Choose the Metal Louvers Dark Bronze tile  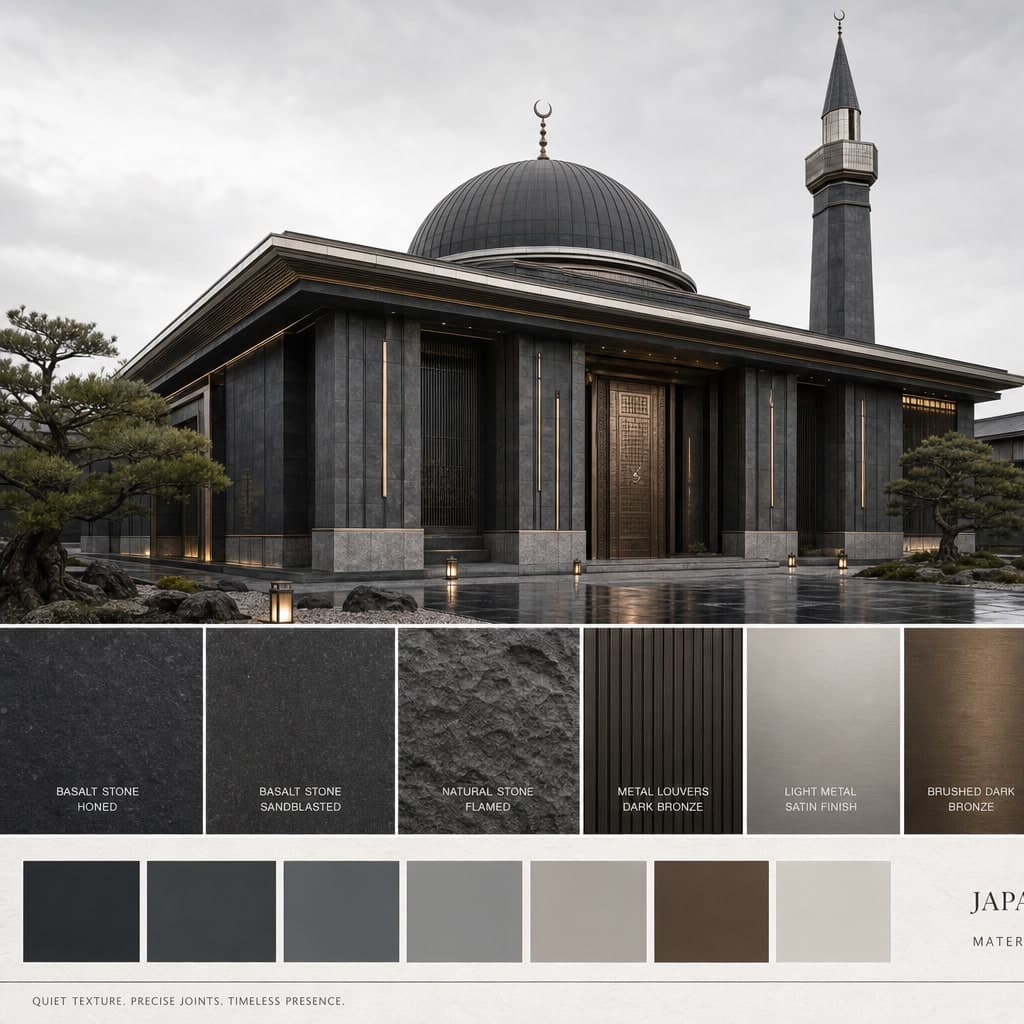click(x=663, y=731)
